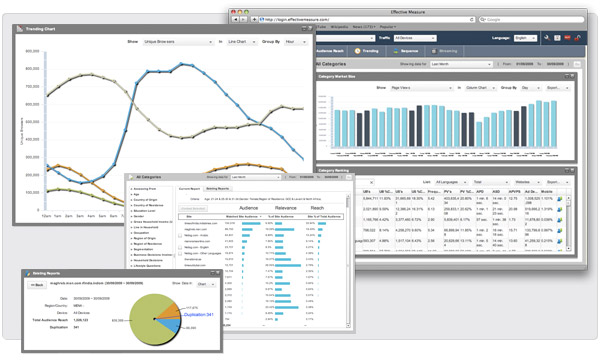Viewport: 601px width, 360px height.
Task: Open Show Page Views dropdown
Action: 421,88
